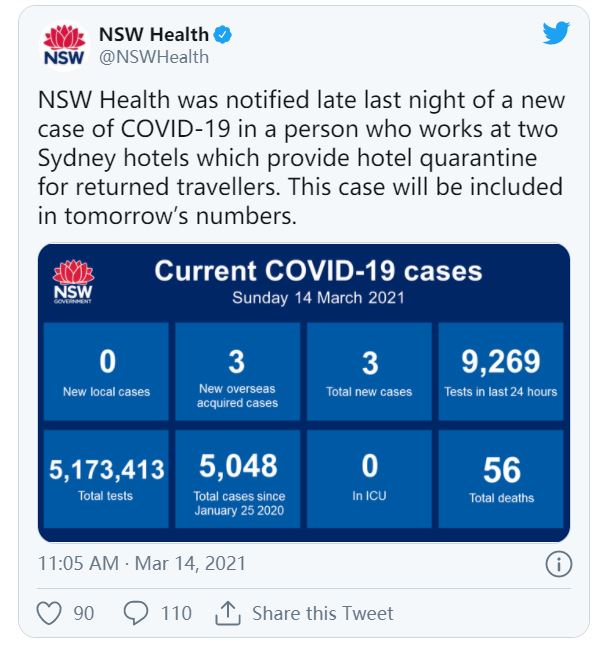Click the Total tests 5,173,413 tile
This screenshot has height=652, width=616.
106,479
